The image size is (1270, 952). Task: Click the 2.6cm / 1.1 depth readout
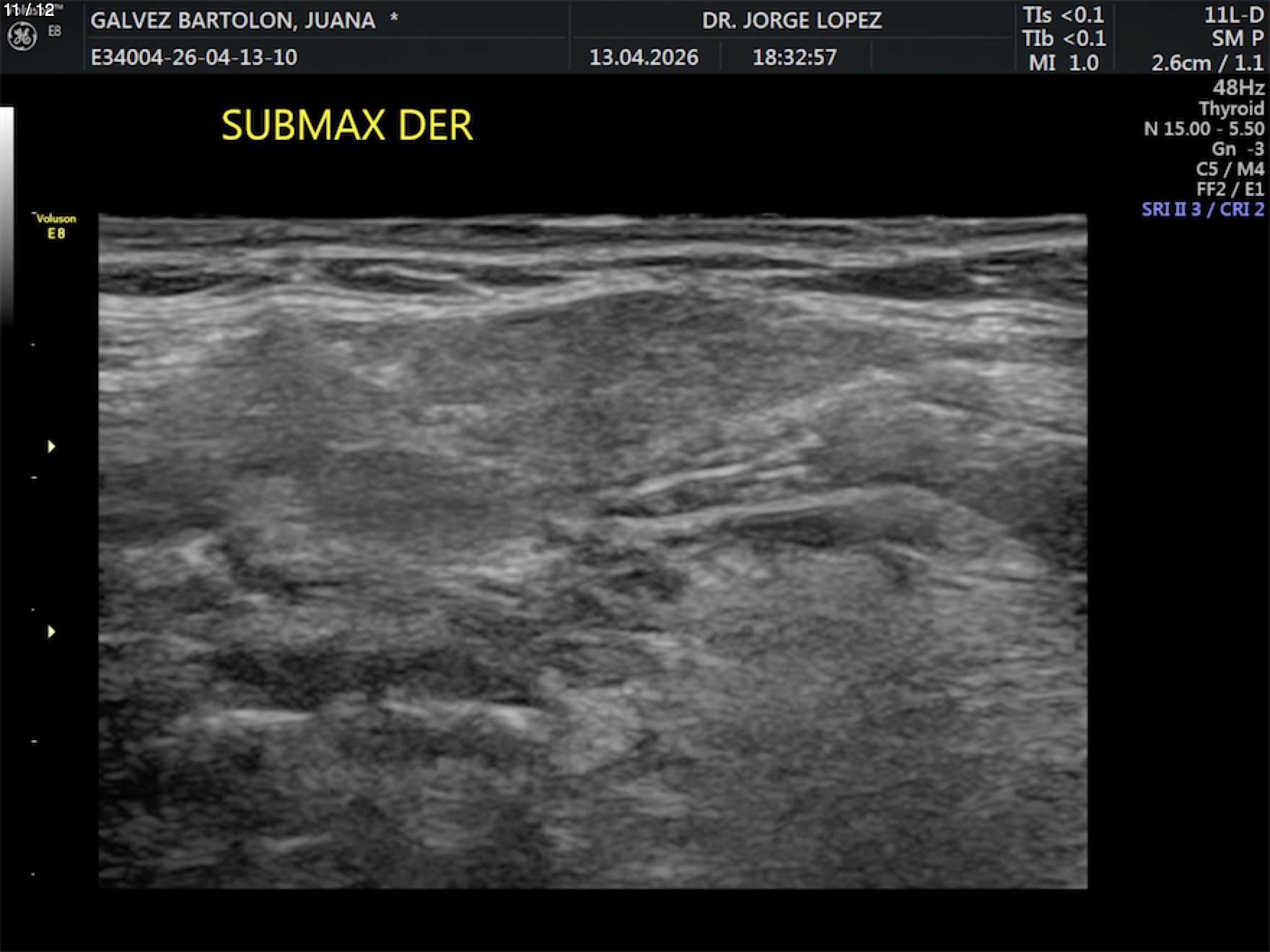pos(1206,63)
